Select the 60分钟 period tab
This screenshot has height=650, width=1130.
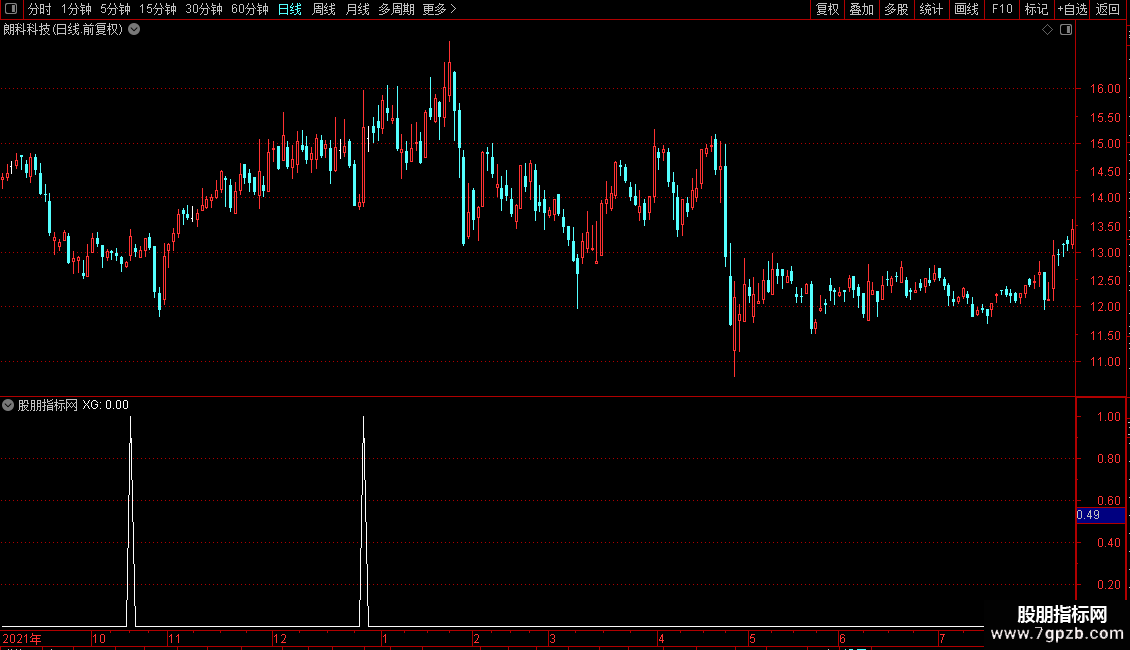click(250, 9)
